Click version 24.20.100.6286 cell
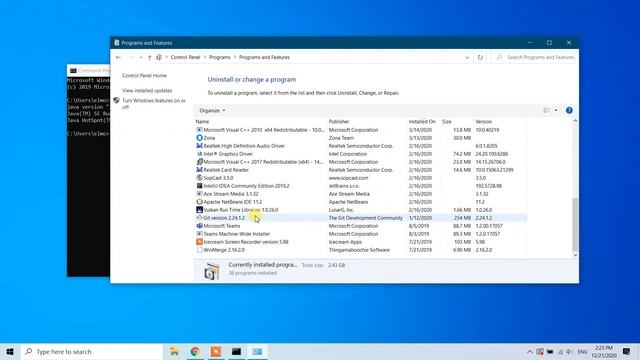The height and width of the screenshot is (360, 640). pyautogui.click(x=491, y=154)
